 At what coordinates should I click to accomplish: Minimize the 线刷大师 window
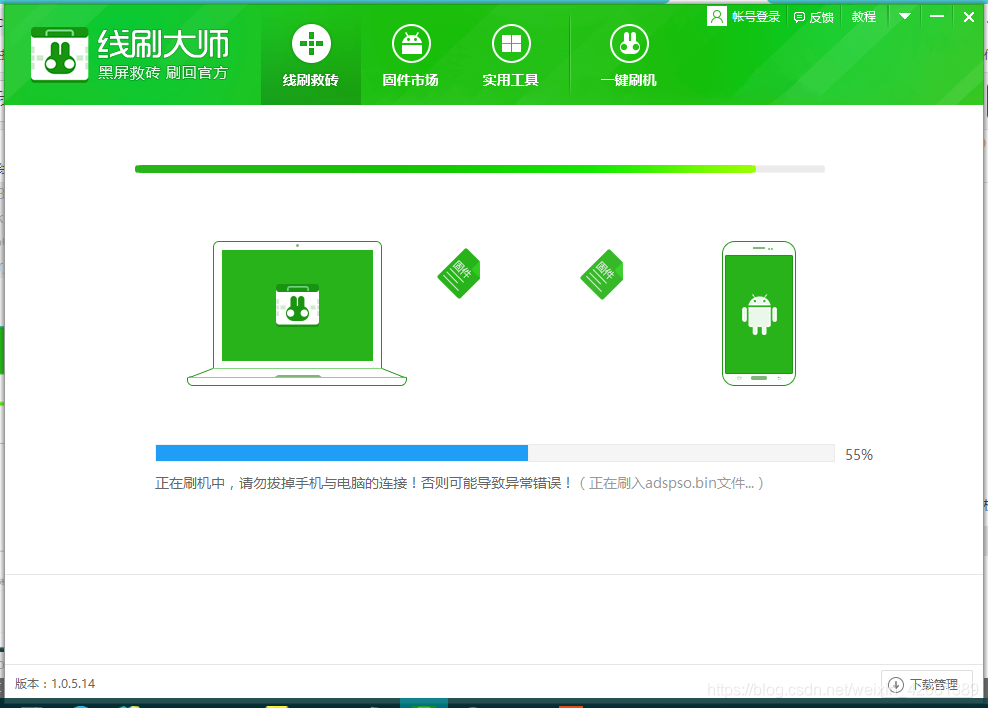point(937,16)
